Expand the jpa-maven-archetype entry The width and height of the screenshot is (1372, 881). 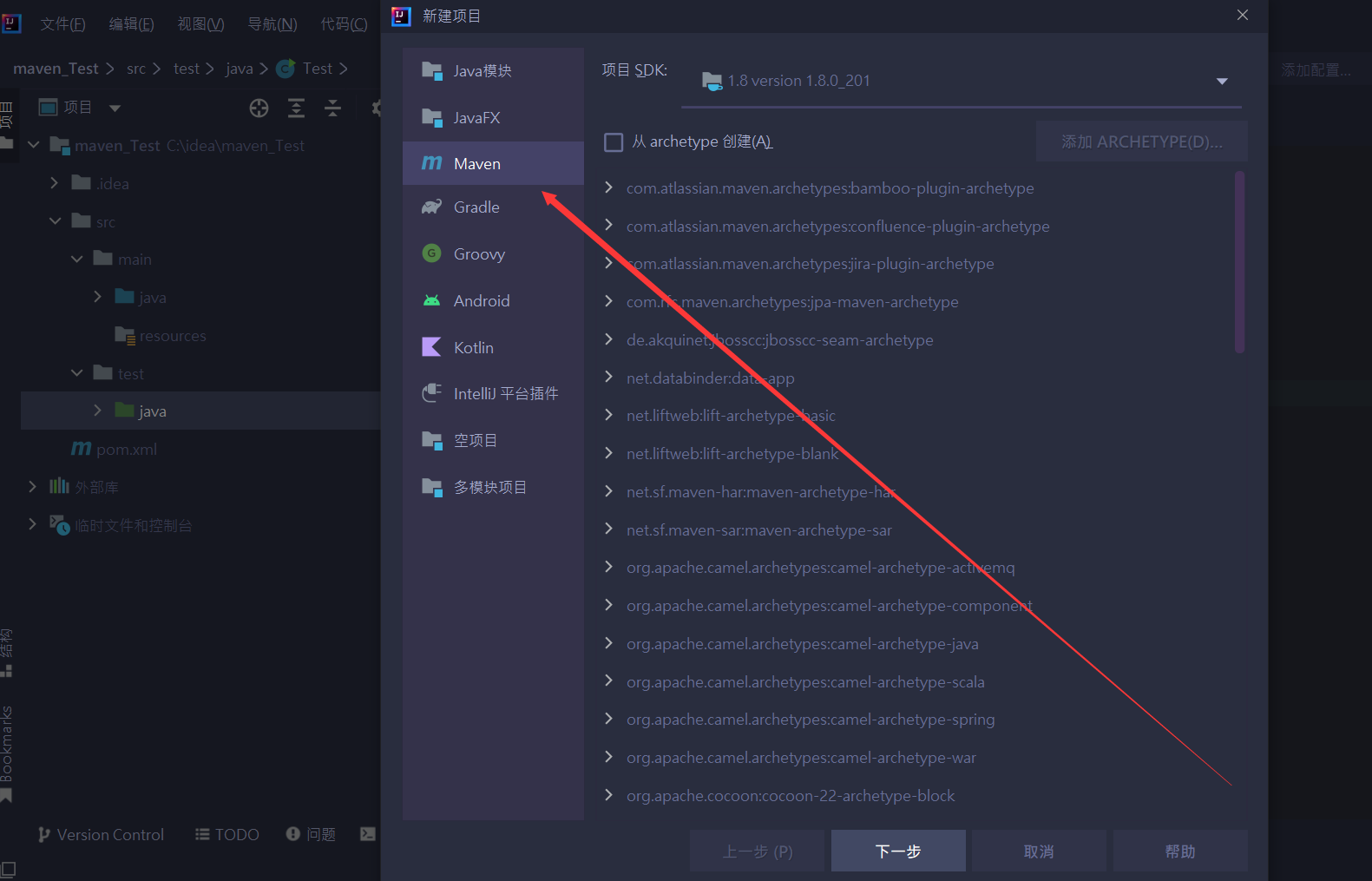point(608,301)
